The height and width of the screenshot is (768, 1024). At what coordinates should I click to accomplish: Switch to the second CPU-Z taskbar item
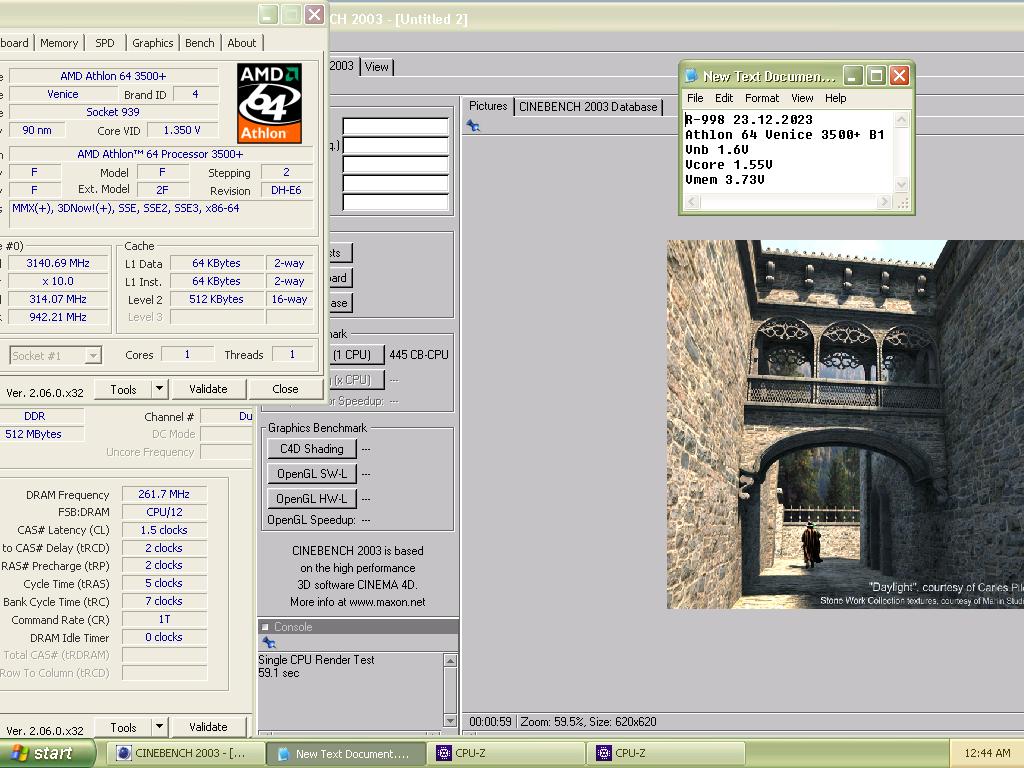[667, 753]
